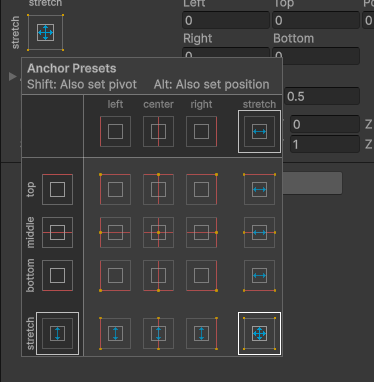This screenshot has width=374, height=382.
Task: Choose middle-right anchor preset
Action: pyautogui.click(x=201, y=232)
